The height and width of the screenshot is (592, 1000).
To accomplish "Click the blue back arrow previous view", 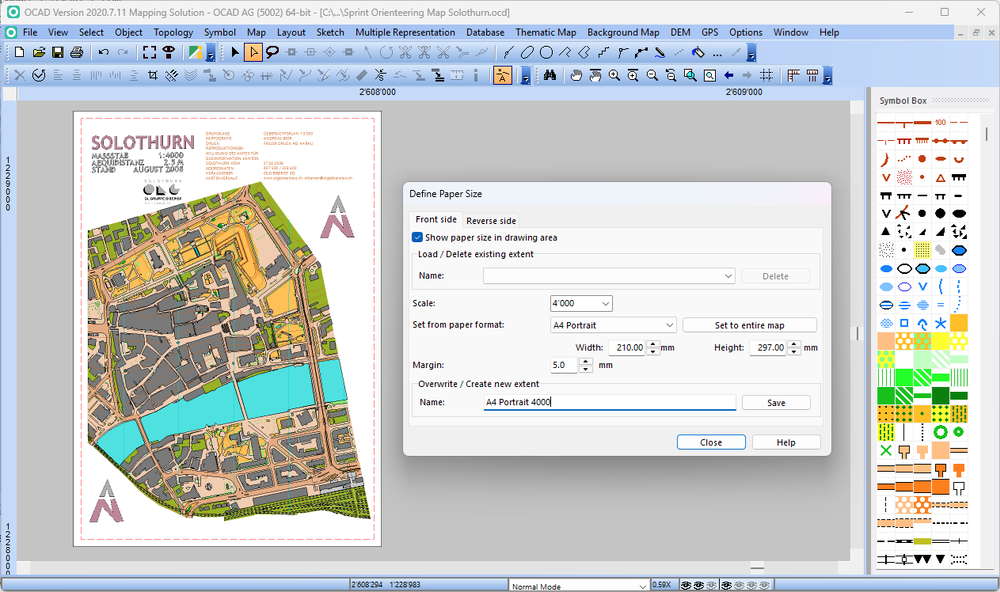I will tap(728, 75).
